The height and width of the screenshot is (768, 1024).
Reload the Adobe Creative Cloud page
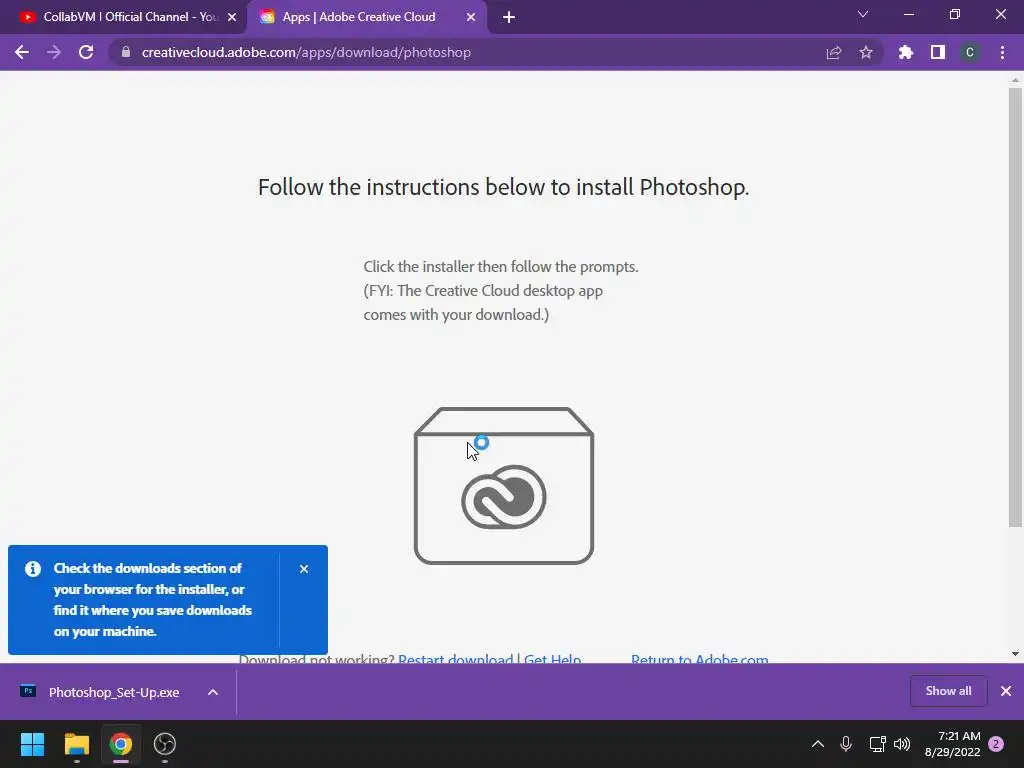pos(86,52)
